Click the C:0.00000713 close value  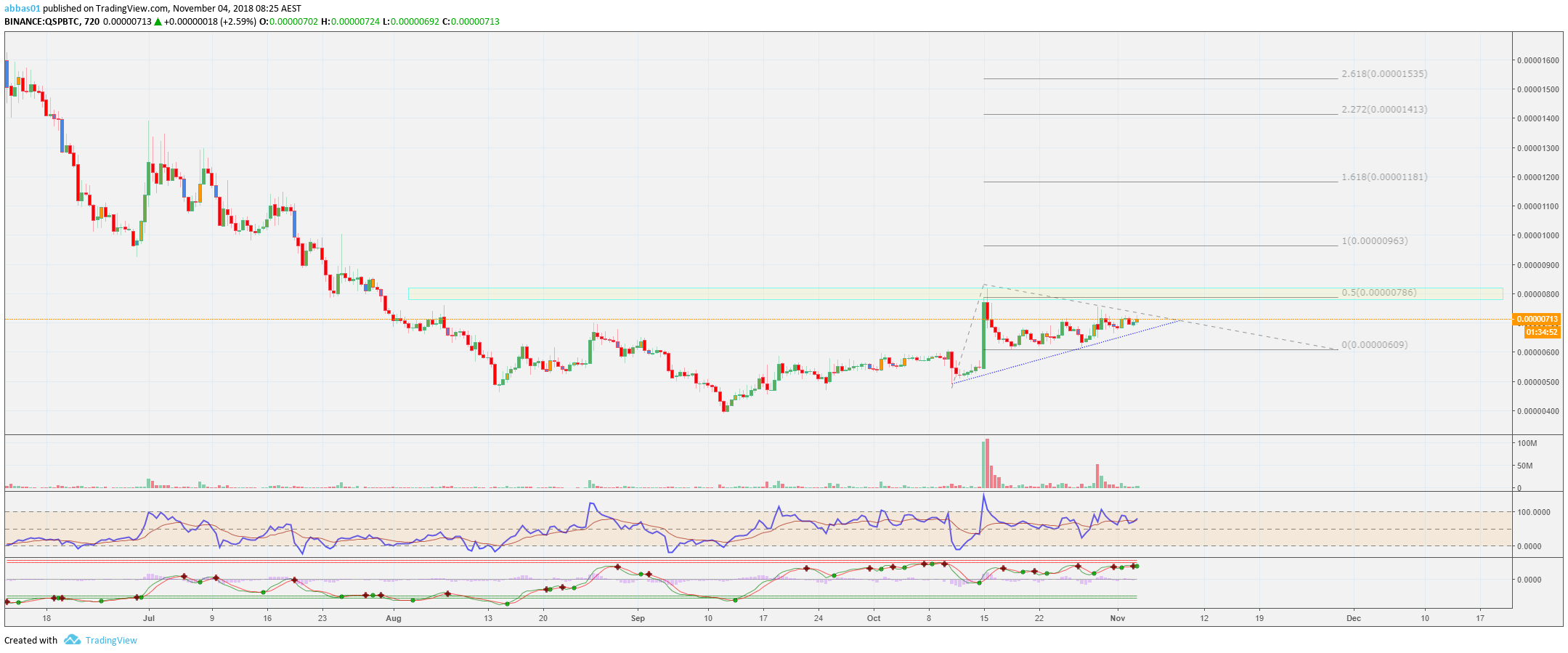[471, 22]
